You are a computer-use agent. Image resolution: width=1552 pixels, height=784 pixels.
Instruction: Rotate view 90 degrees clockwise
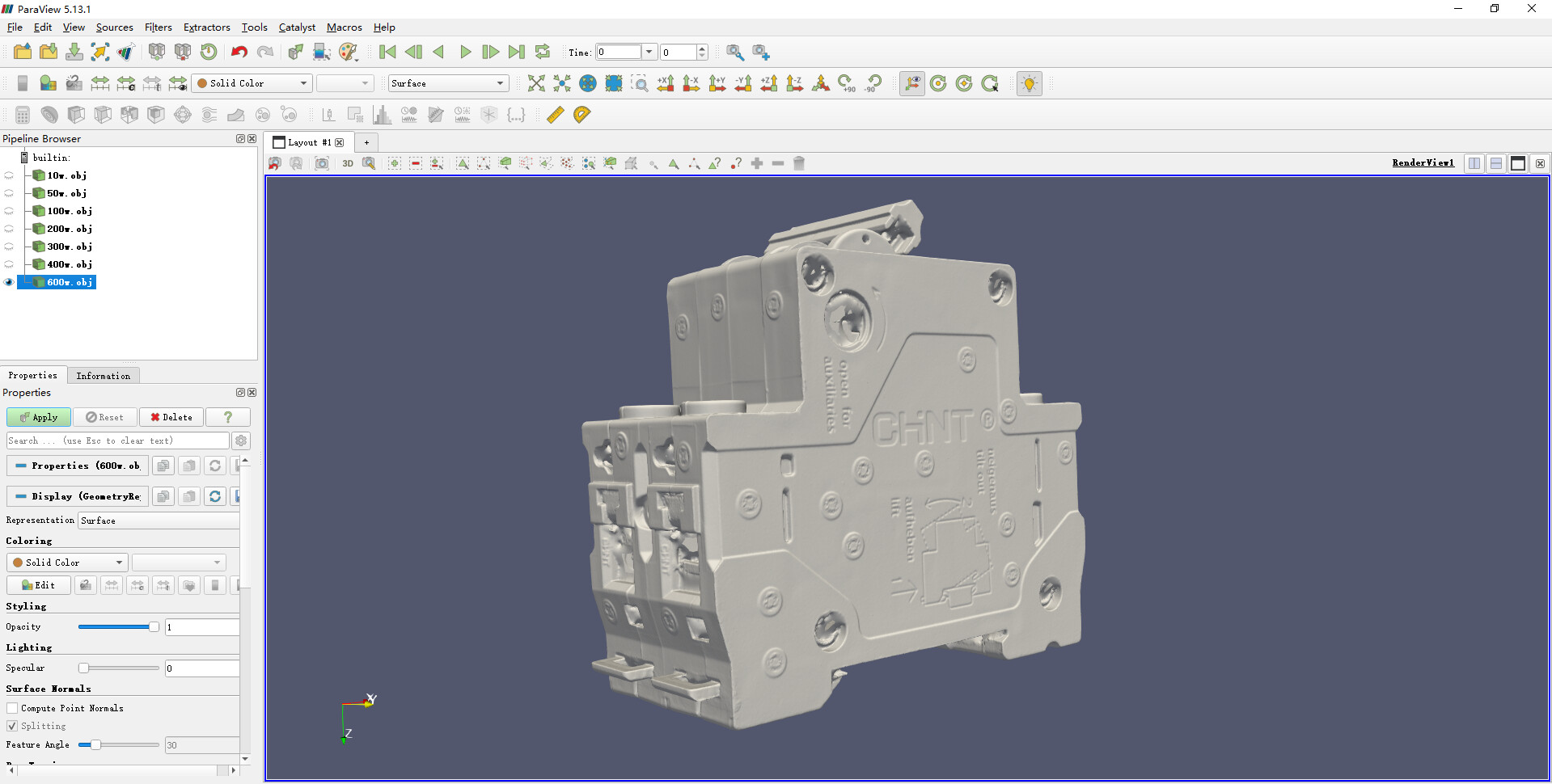tap(847, 83)
